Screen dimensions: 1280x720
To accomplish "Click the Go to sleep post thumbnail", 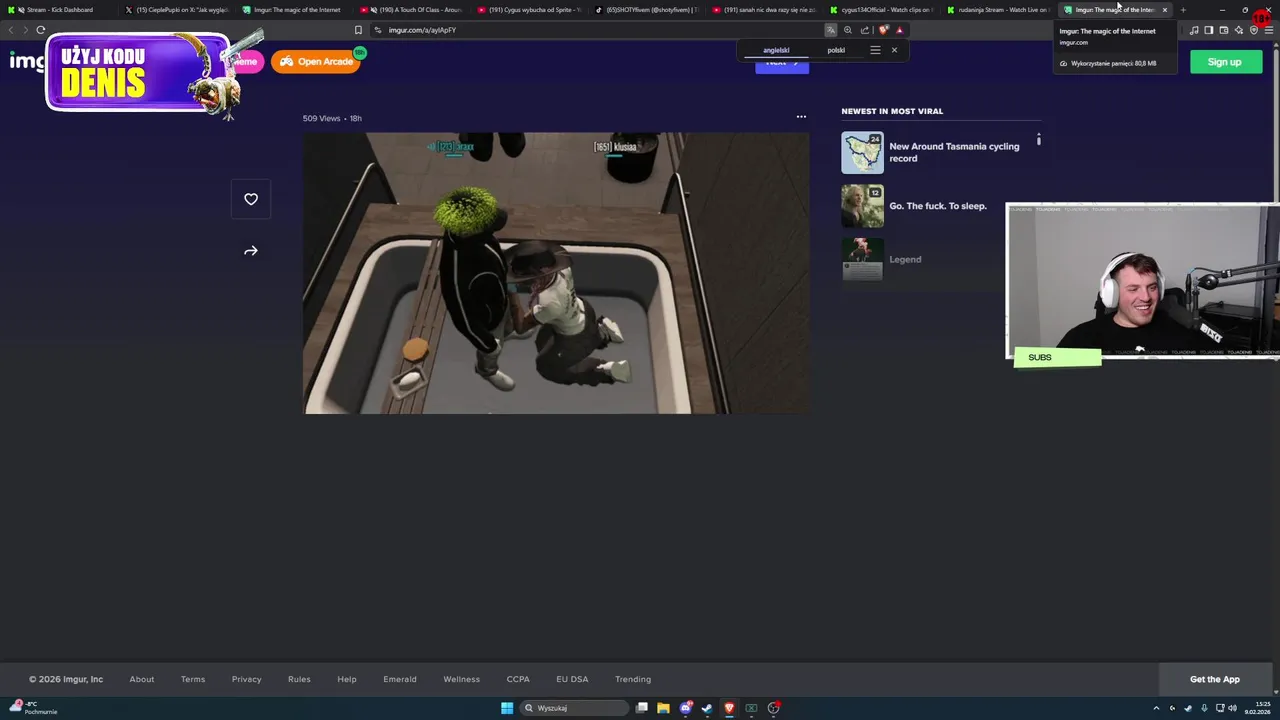I will coord(862,206).
